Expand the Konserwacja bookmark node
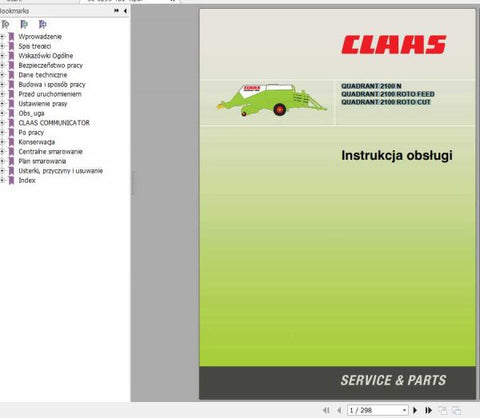Image resolution: width=480 pixels, height=418 pixels. click(x=2, y=142)
